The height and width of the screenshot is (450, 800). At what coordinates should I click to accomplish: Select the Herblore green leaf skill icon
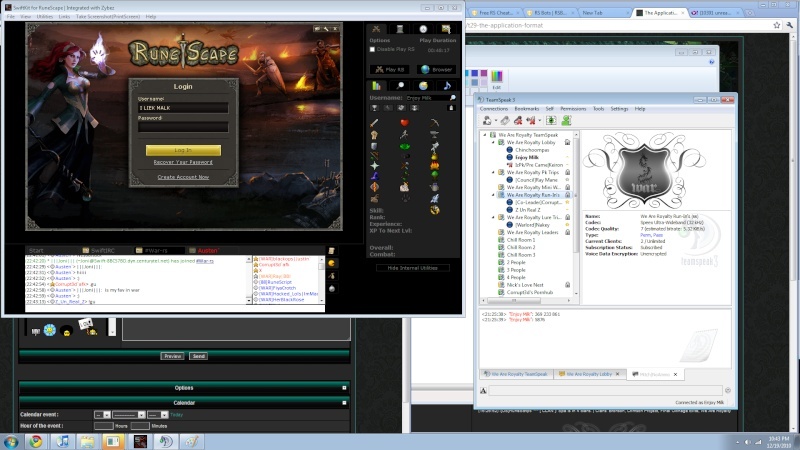click(404, 146)
